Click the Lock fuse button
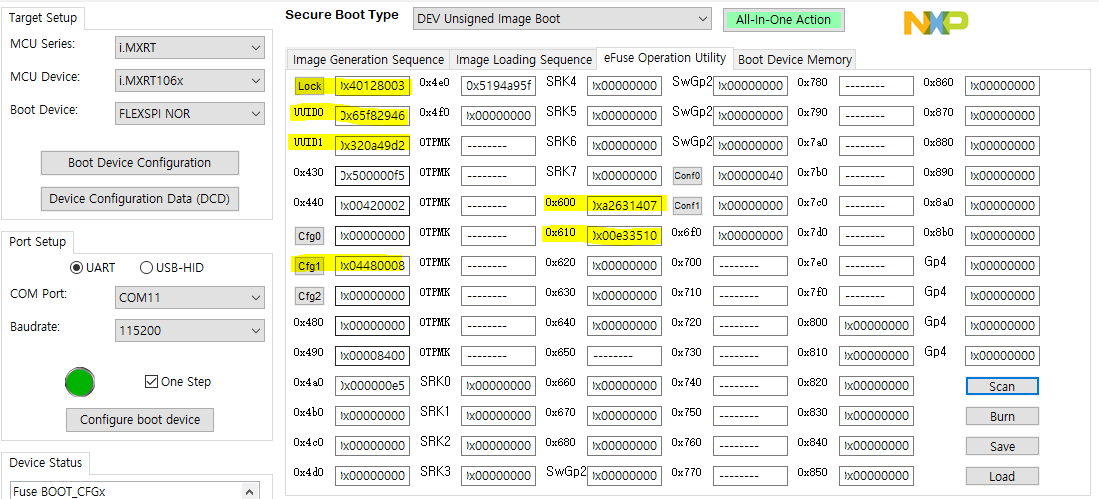1099x499 pixels. point(309,86)
